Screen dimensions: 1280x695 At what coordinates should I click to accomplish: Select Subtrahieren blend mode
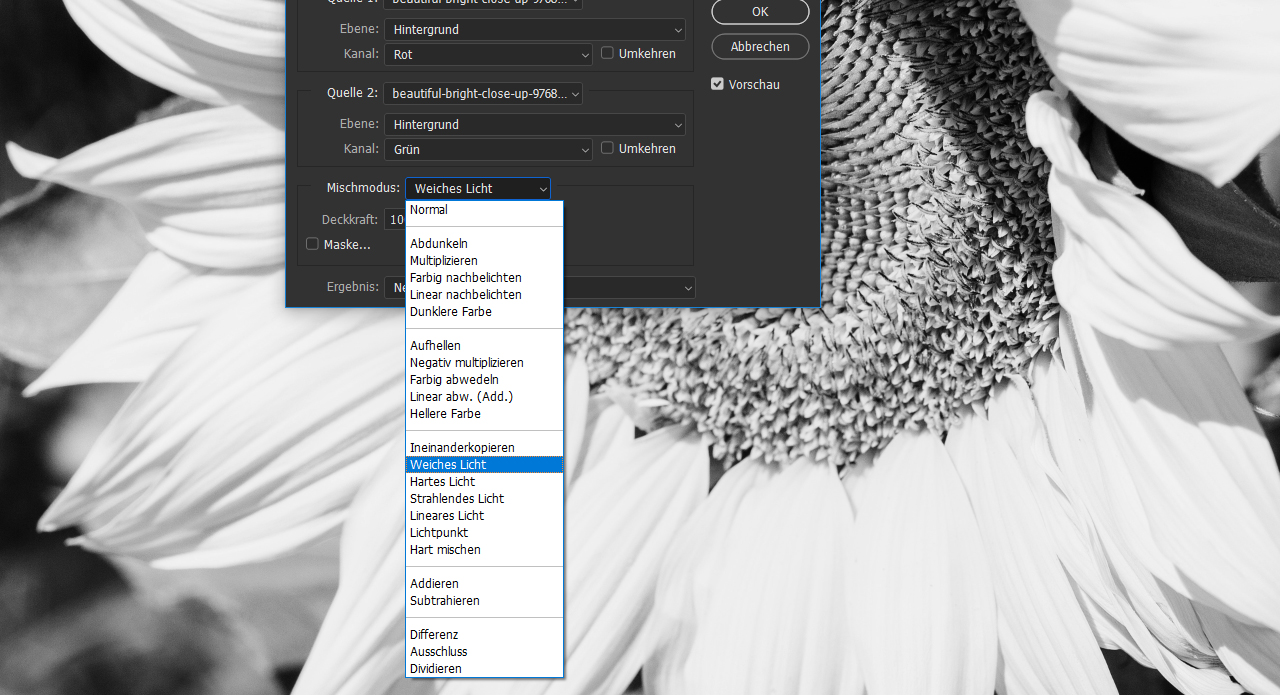pos(484,601)
